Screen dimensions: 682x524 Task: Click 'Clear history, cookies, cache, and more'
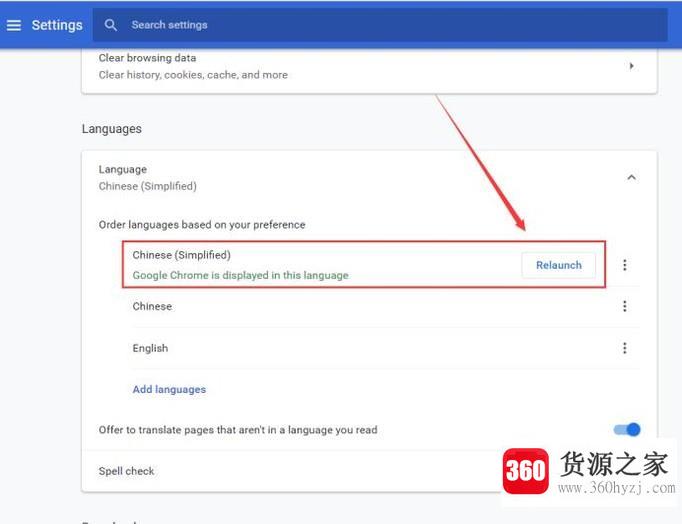tap(193, 75)
